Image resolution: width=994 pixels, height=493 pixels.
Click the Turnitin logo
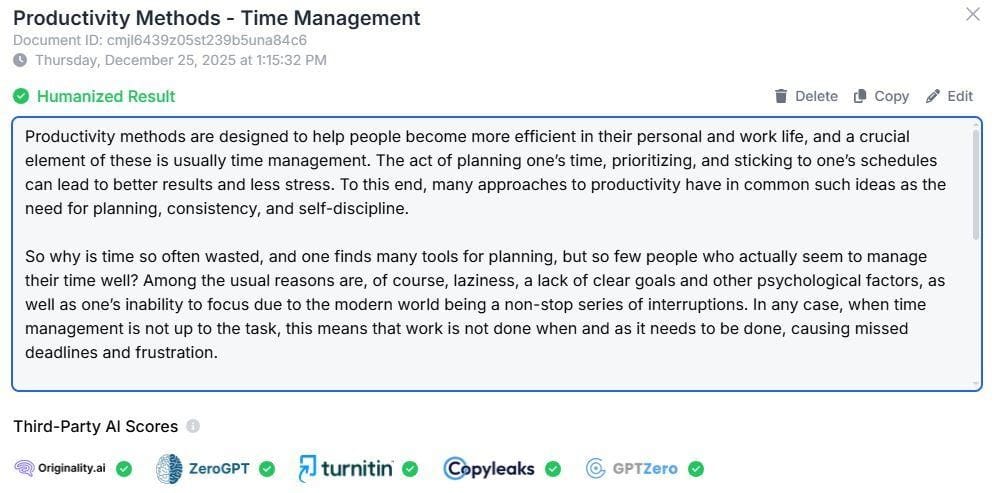coord(345,469)
